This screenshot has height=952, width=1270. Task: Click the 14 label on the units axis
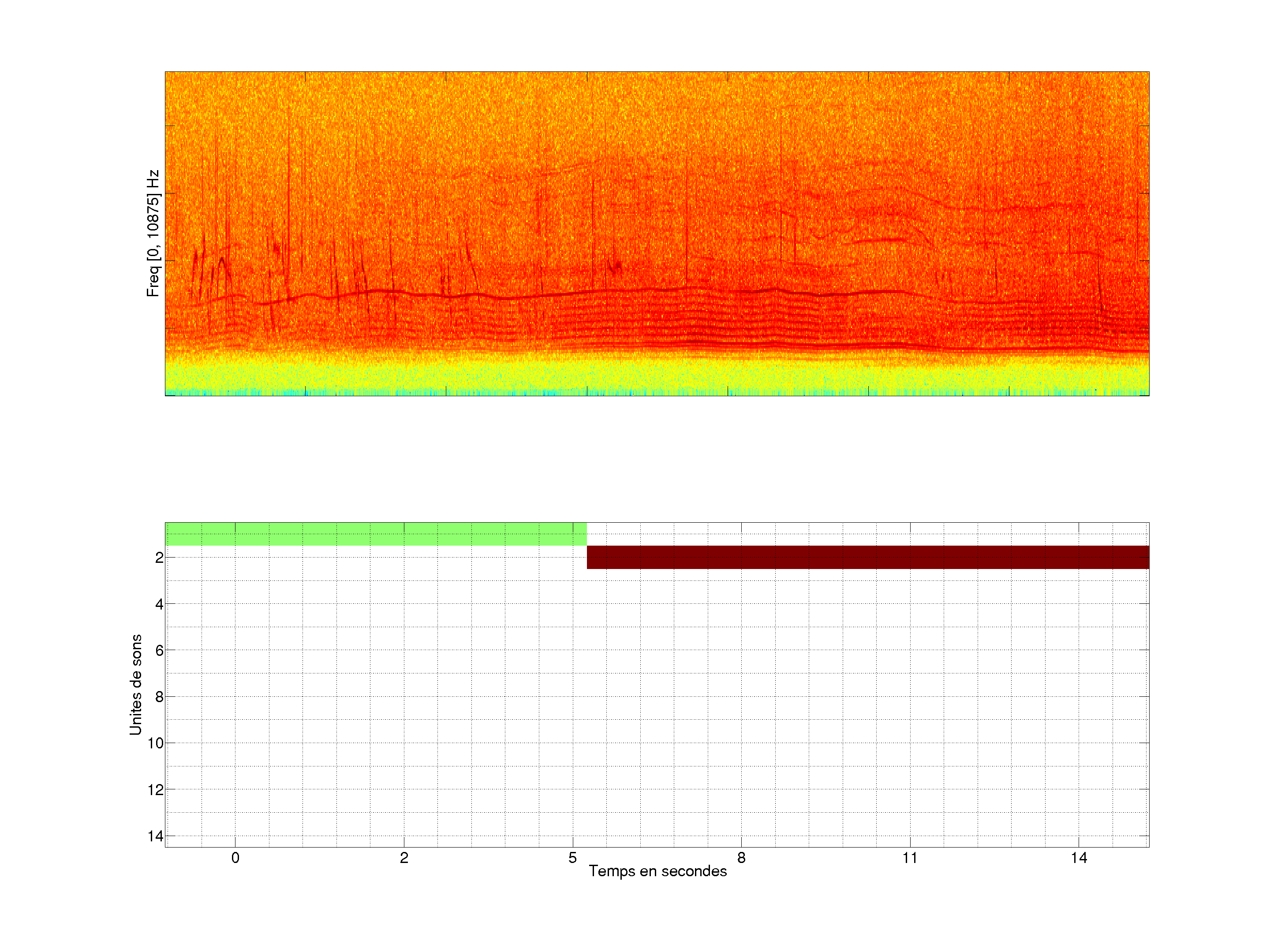[156, 836]
